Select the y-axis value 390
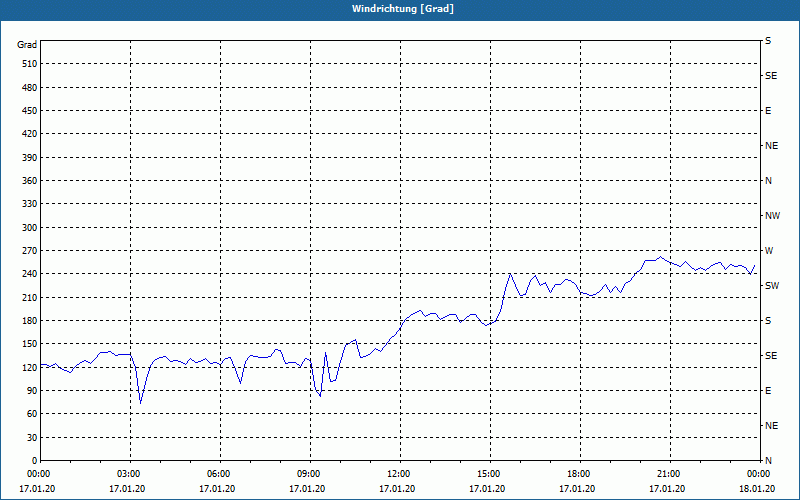 pyautogui.click(x=30, y=158)
